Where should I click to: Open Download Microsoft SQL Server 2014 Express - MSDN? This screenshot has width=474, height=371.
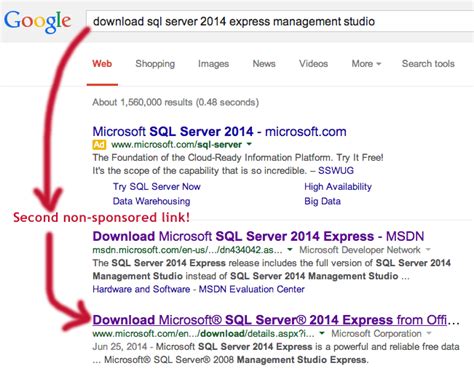point(258,236)
